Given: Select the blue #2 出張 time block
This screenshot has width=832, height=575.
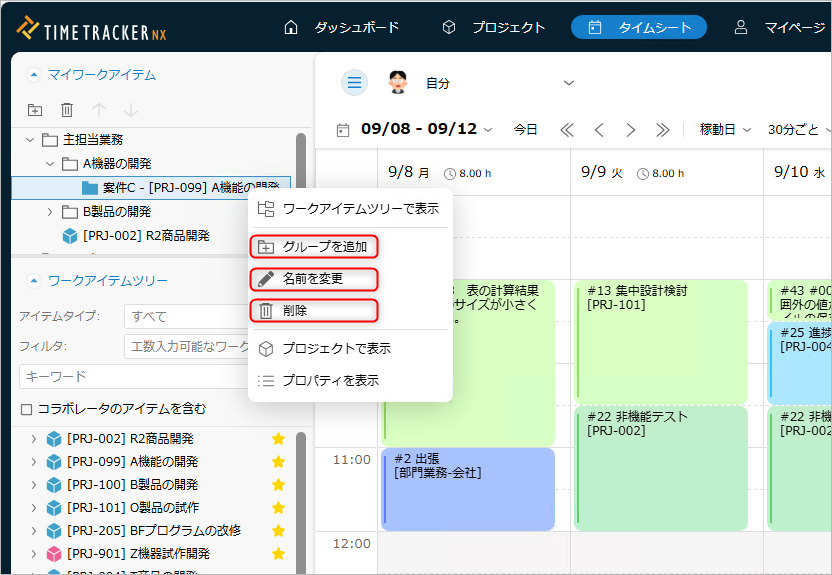Looking at the screenshot, I should pyautogui.click(x=468, y=488).
